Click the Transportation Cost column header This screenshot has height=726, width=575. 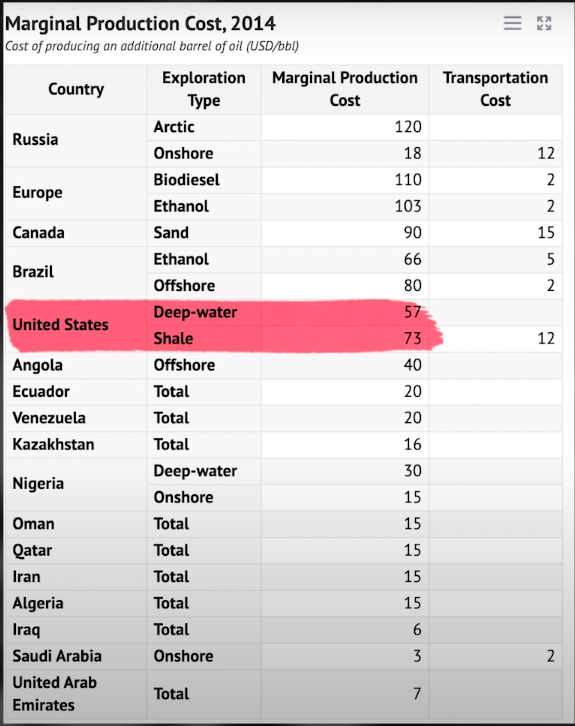495,89
